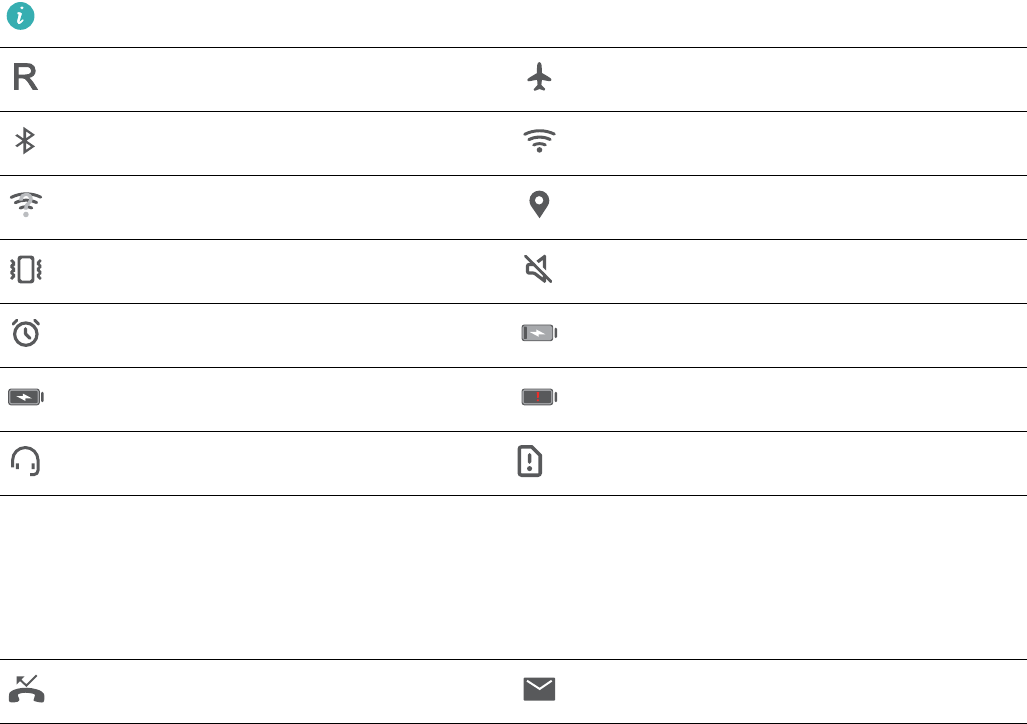Screen dimensions: 1027x724
Task: Click the teal info icon
Action: coord(20,16)
